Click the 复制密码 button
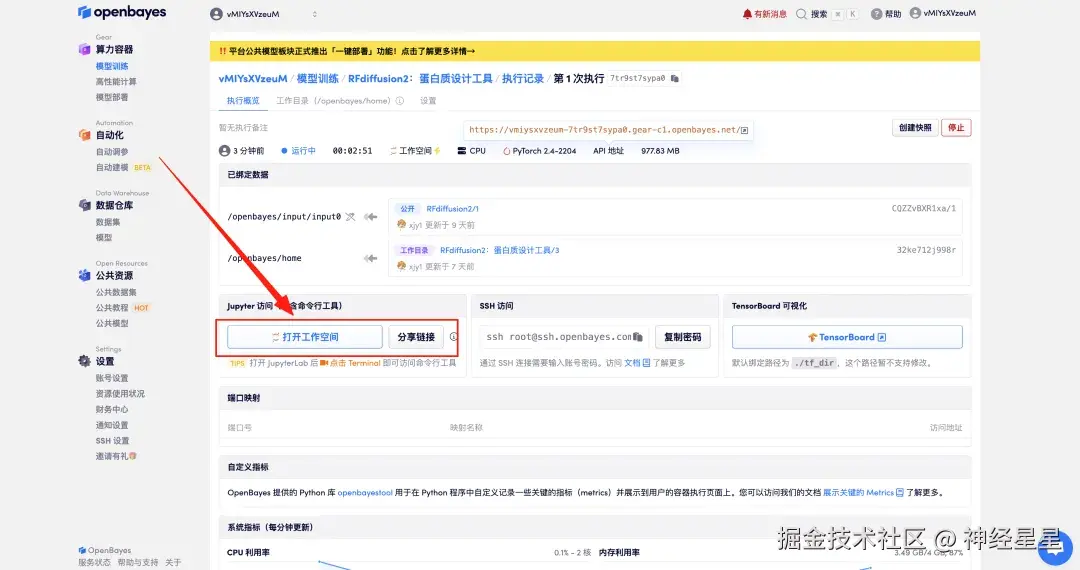 (682, 337)
